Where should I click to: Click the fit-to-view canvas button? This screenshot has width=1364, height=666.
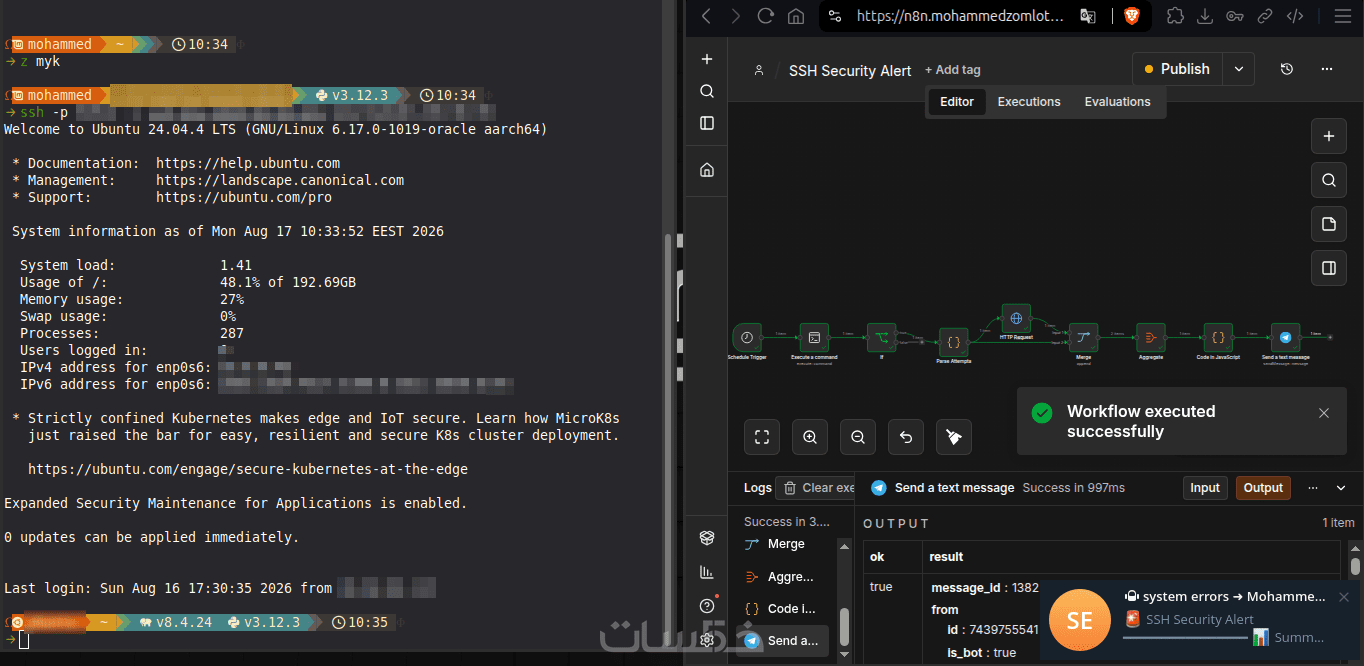pyautogui.click(x=762, y=437)
